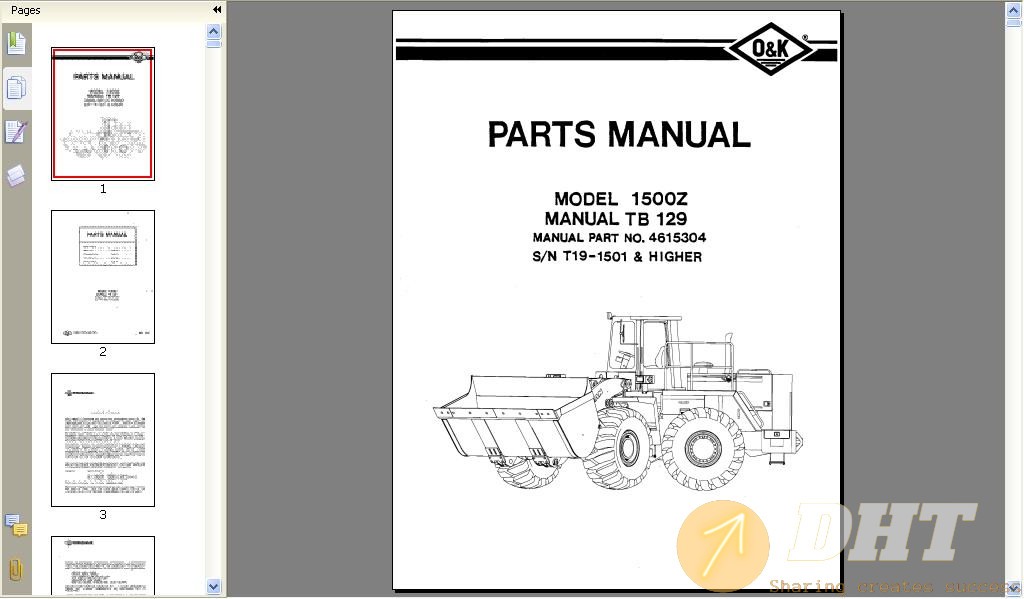Click page number label "3" under thumbnail
The width and height of the screenshot is (1024, 599).
click(x=103, y=515)
